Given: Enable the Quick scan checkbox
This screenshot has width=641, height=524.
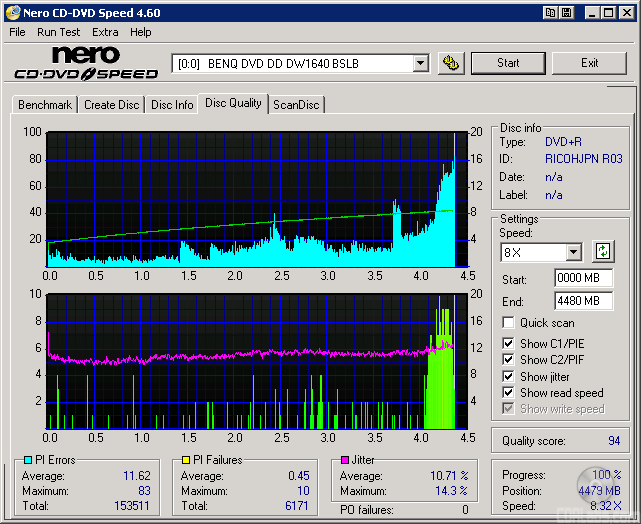Looking at the screenshot, I should [509, 323].
